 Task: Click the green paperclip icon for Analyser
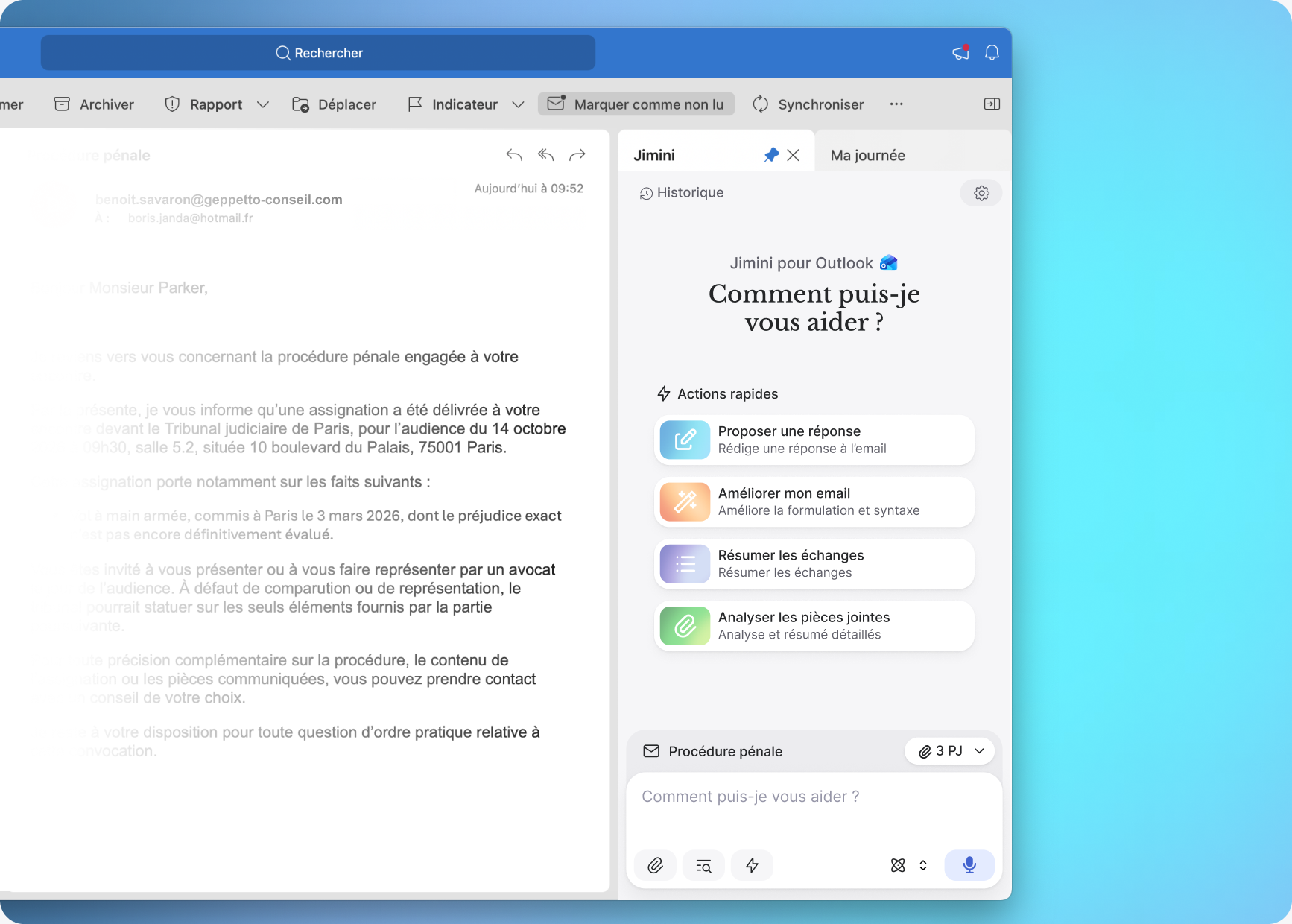click(x=685, y=626)
